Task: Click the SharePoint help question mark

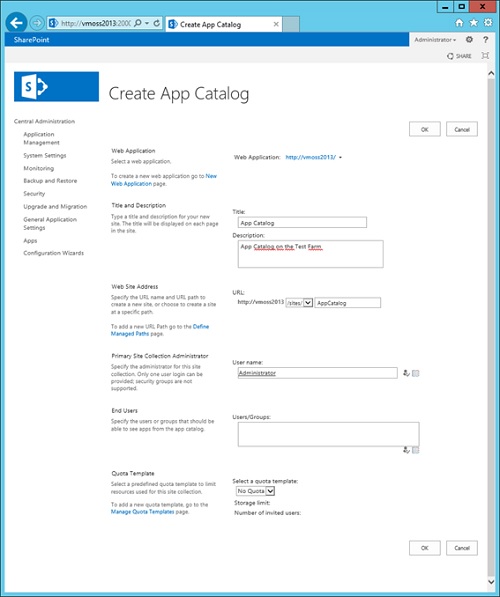Action: (x=486, y=40)
